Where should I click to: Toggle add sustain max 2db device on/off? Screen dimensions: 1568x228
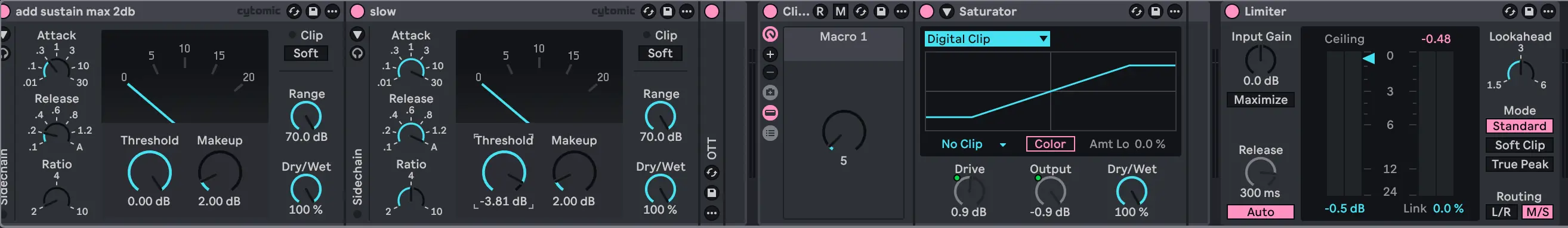pos(4,11)
